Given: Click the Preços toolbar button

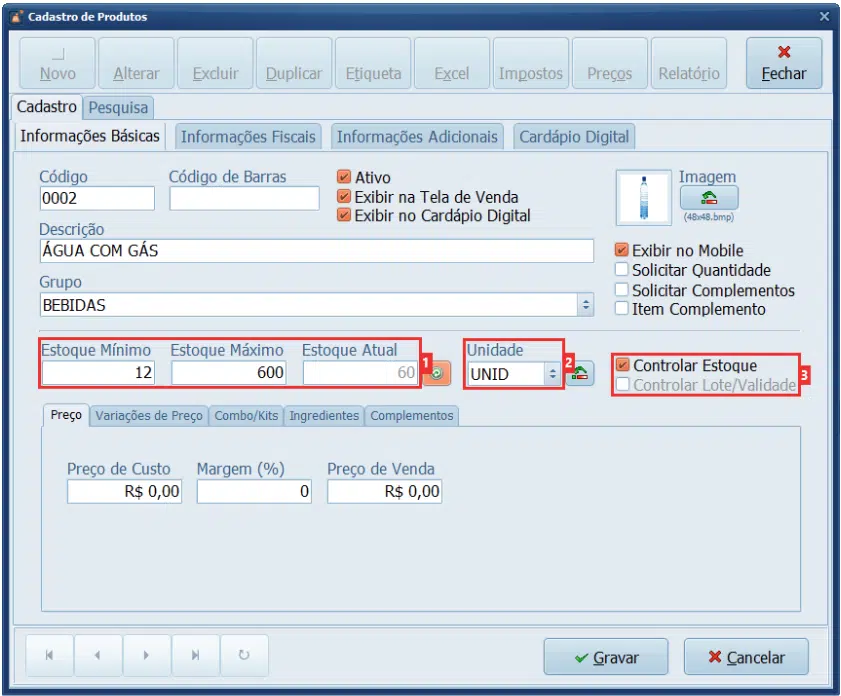Looking at the screenshot, I should tap(609, 63).
